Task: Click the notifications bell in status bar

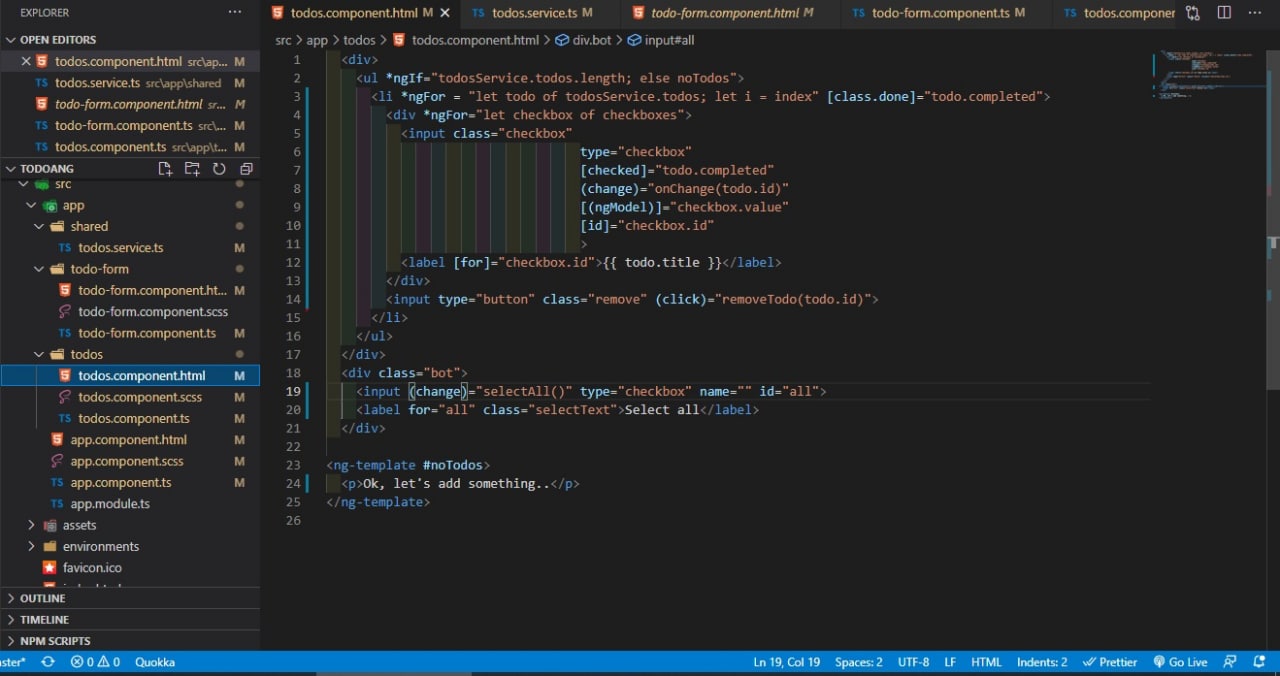Action: 1257,662
